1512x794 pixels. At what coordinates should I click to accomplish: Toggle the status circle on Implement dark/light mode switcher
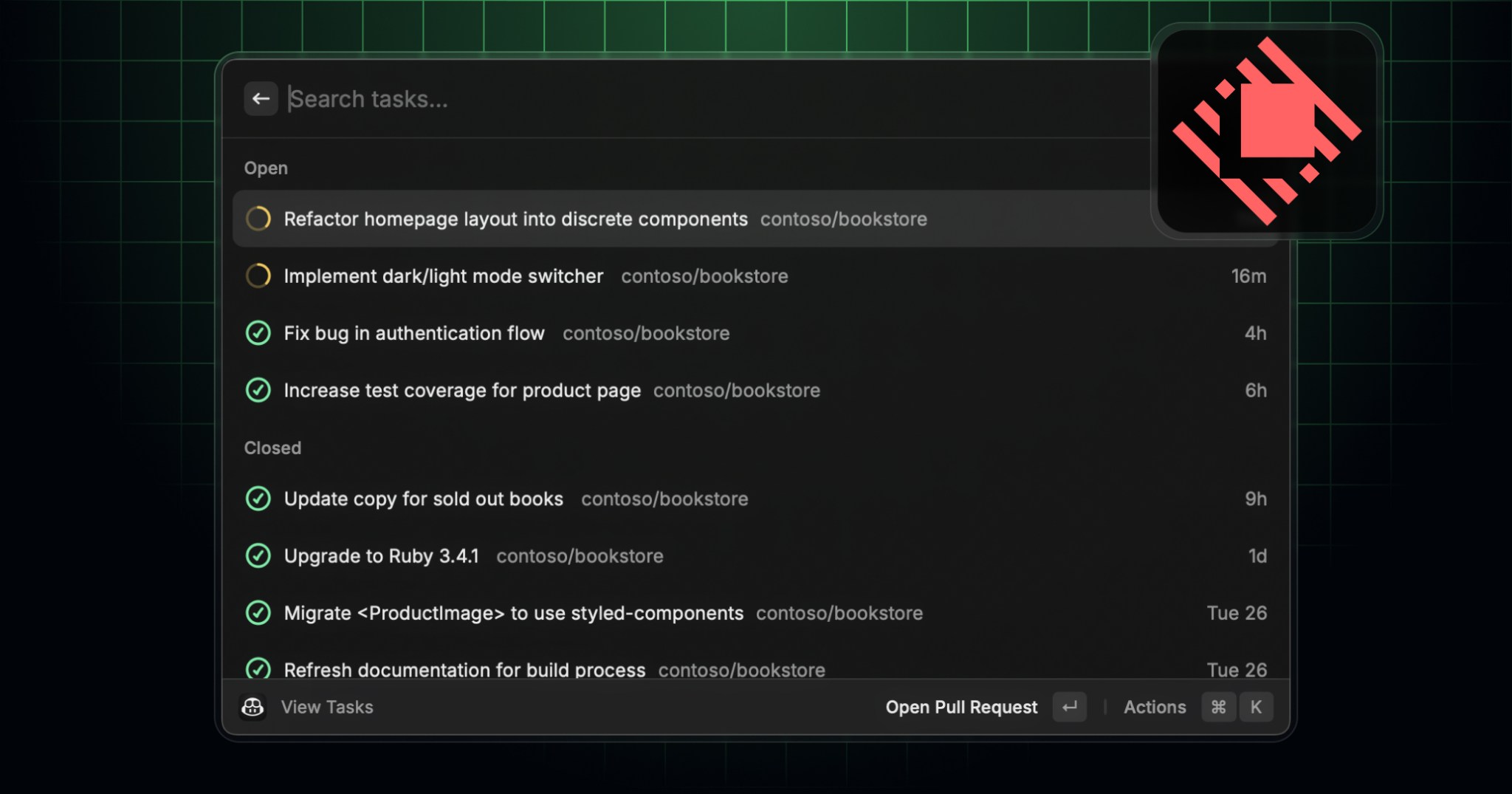click(x=259, y=275)
